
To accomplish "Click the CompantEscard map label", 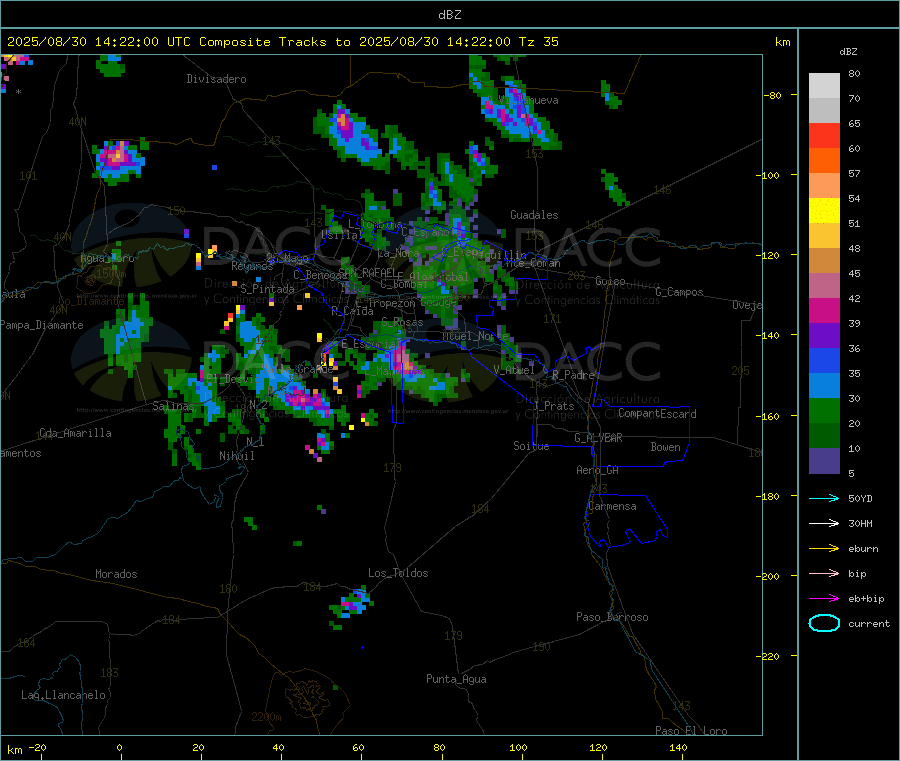I will (x=657, y=413).
